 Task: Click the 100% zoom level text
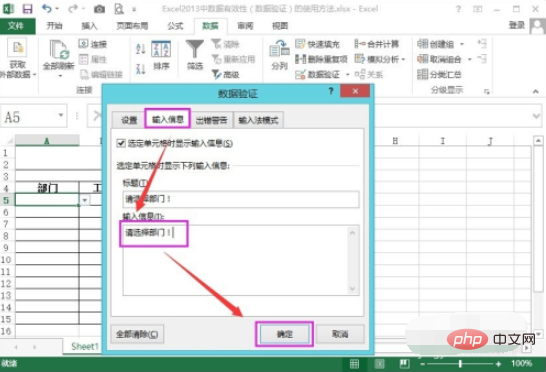click(521, 364)
